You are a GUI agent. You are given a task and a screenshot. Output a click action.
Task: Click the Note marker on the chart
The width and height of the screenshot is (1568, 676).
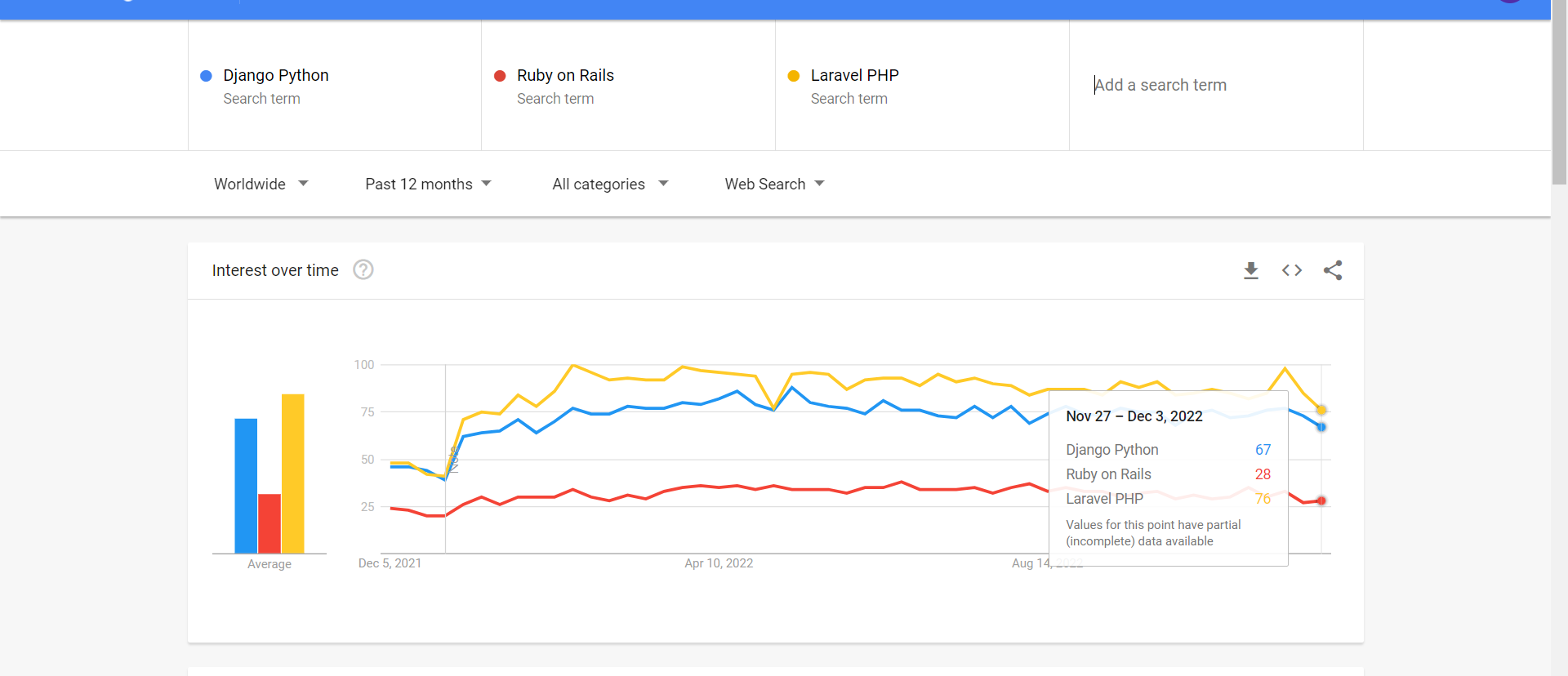pyautogui.click(x=454, y=460)
